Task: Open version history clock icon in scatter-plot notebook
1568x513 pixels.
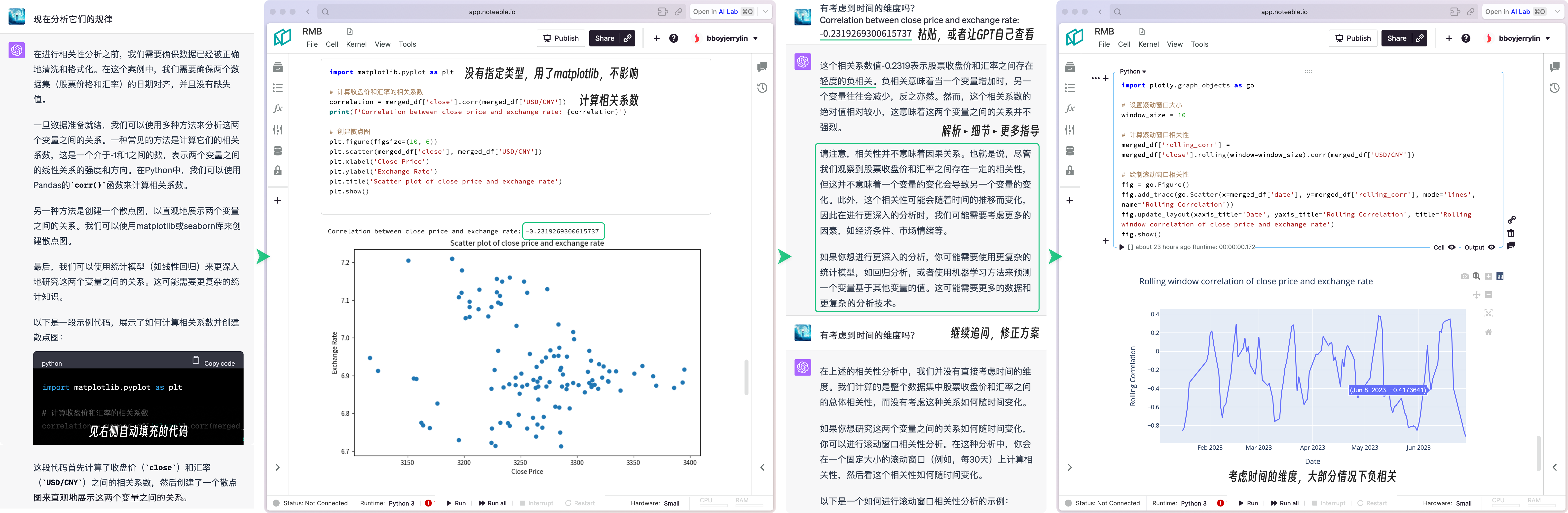Action: pyautogui.click(x=762, y=88)
